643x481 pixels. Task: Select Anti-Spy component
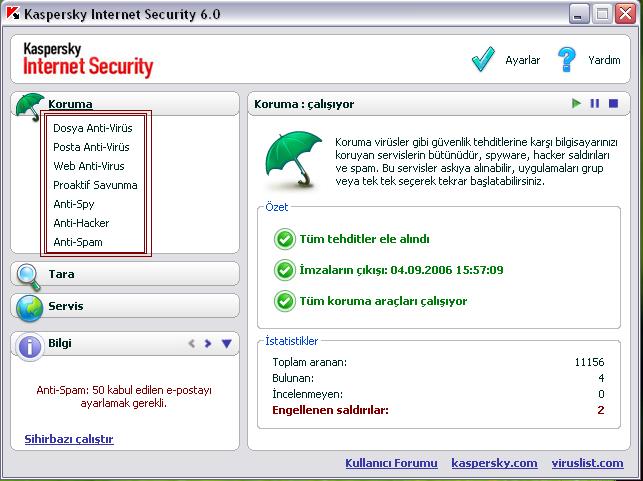[x=74, y=204]
